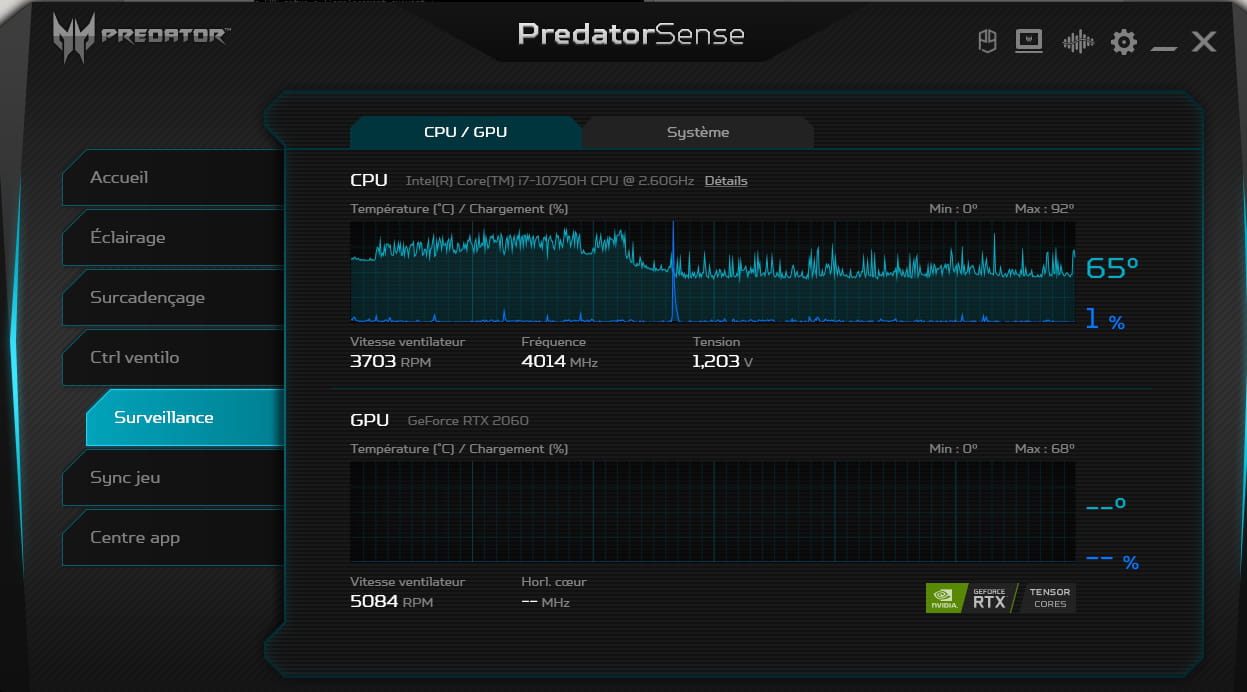This screenshot has height=692, width=1247.
Task: Click the CPU fan speed 3703 RPM
Action: (x=390, y=361)
